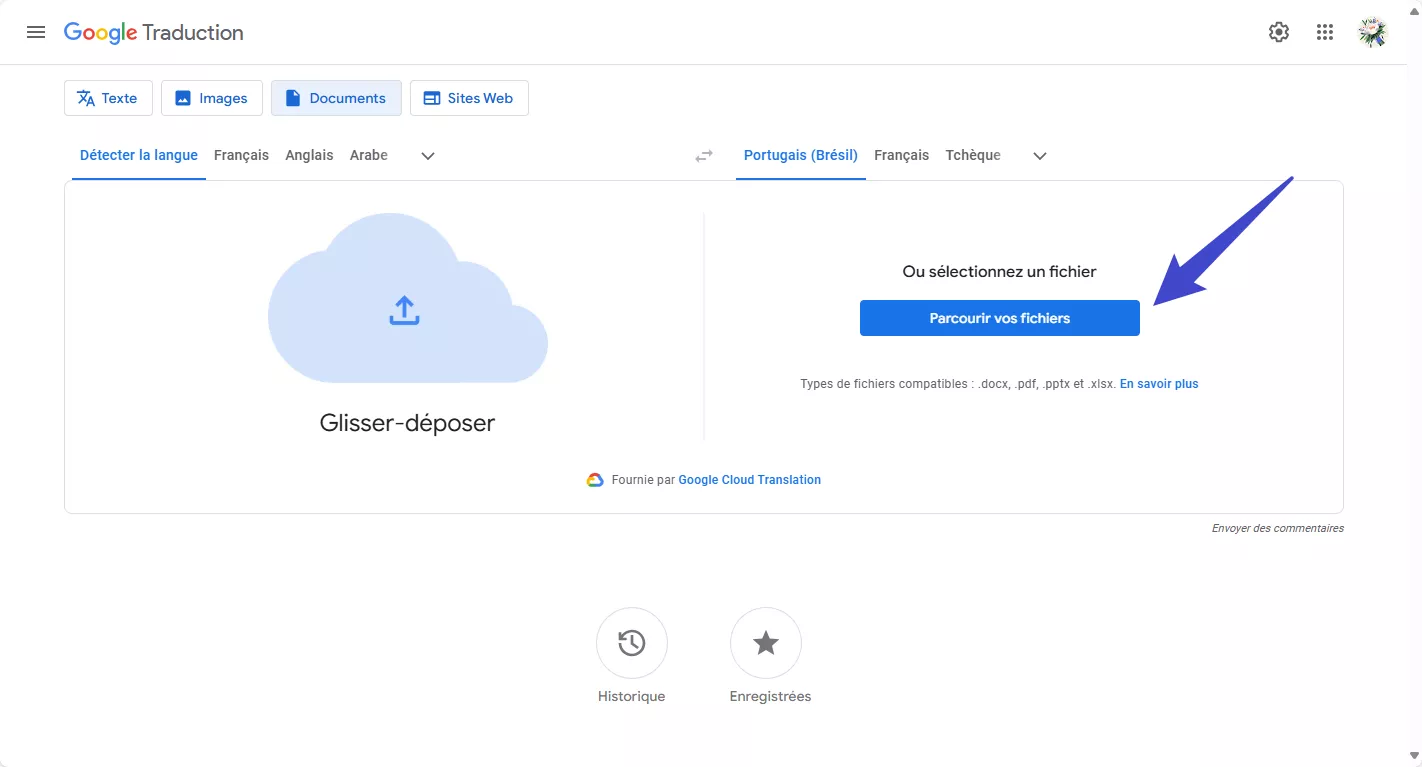Select Anglais as source language
The image size is (1422, 767).
coord(309,155)
